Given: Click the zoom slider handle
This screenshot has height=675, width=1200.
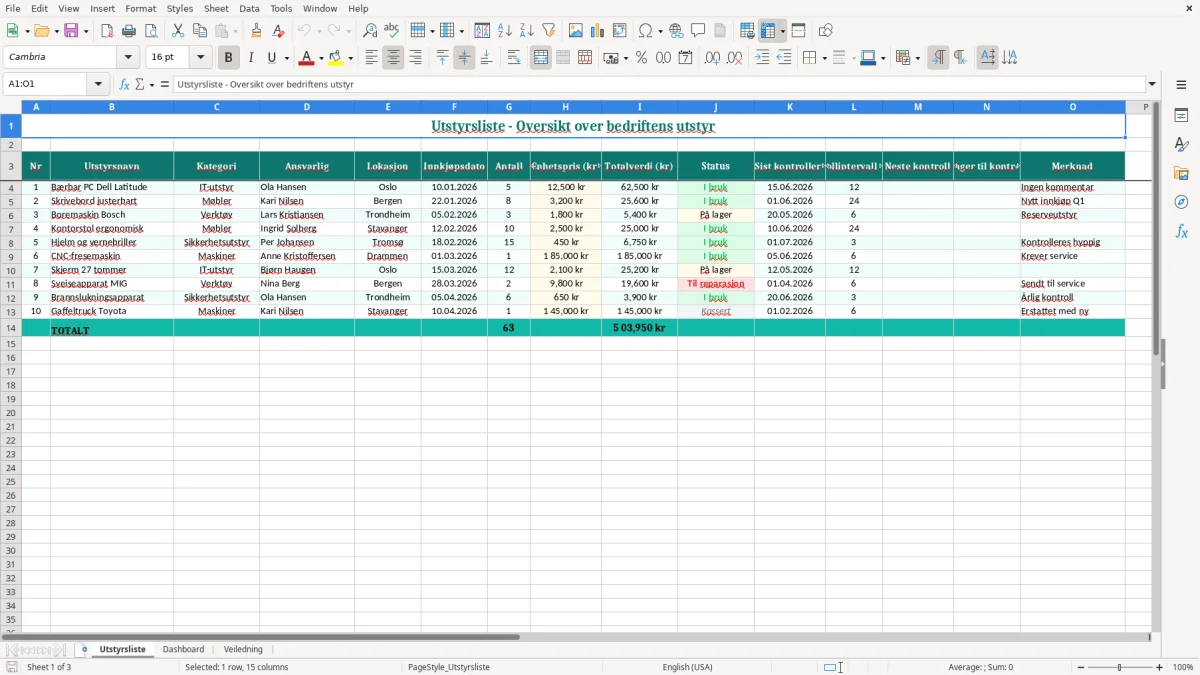Looking at the screenshot, I should pyautogui.click(x=1119, y=667).
